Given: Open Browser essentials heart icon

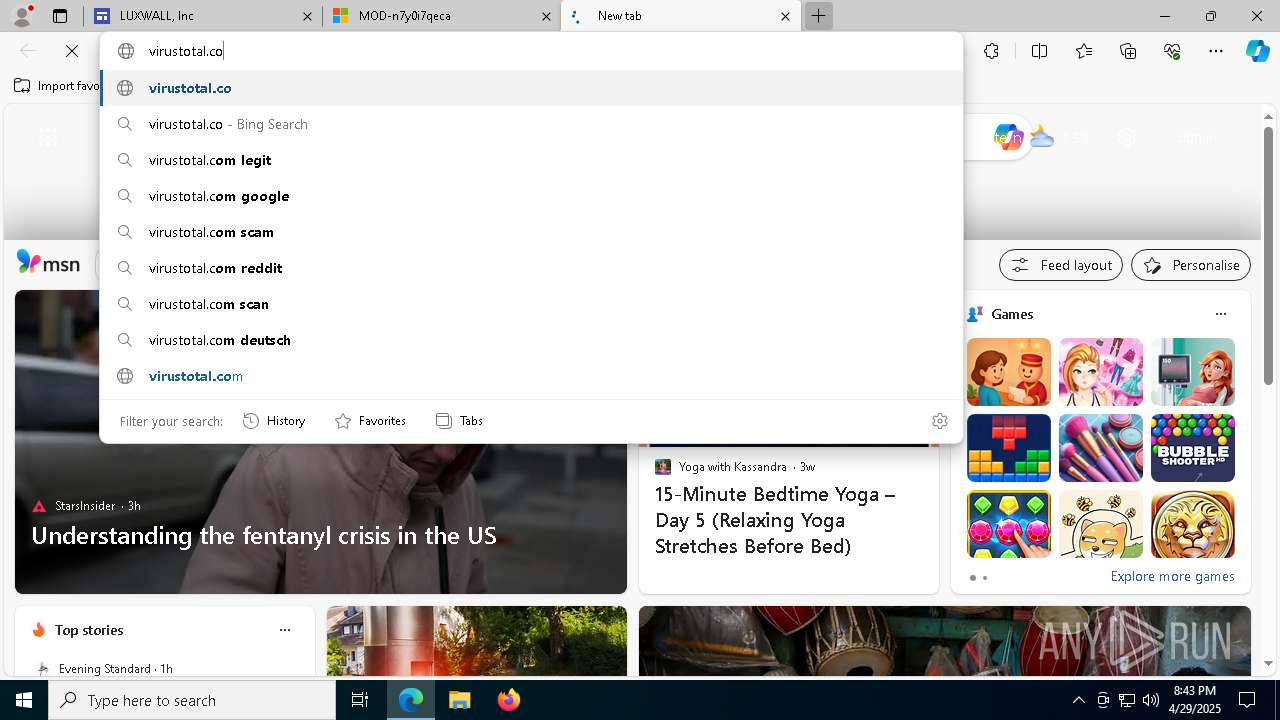Looking at the screenshot, I should coord(1172,51).
